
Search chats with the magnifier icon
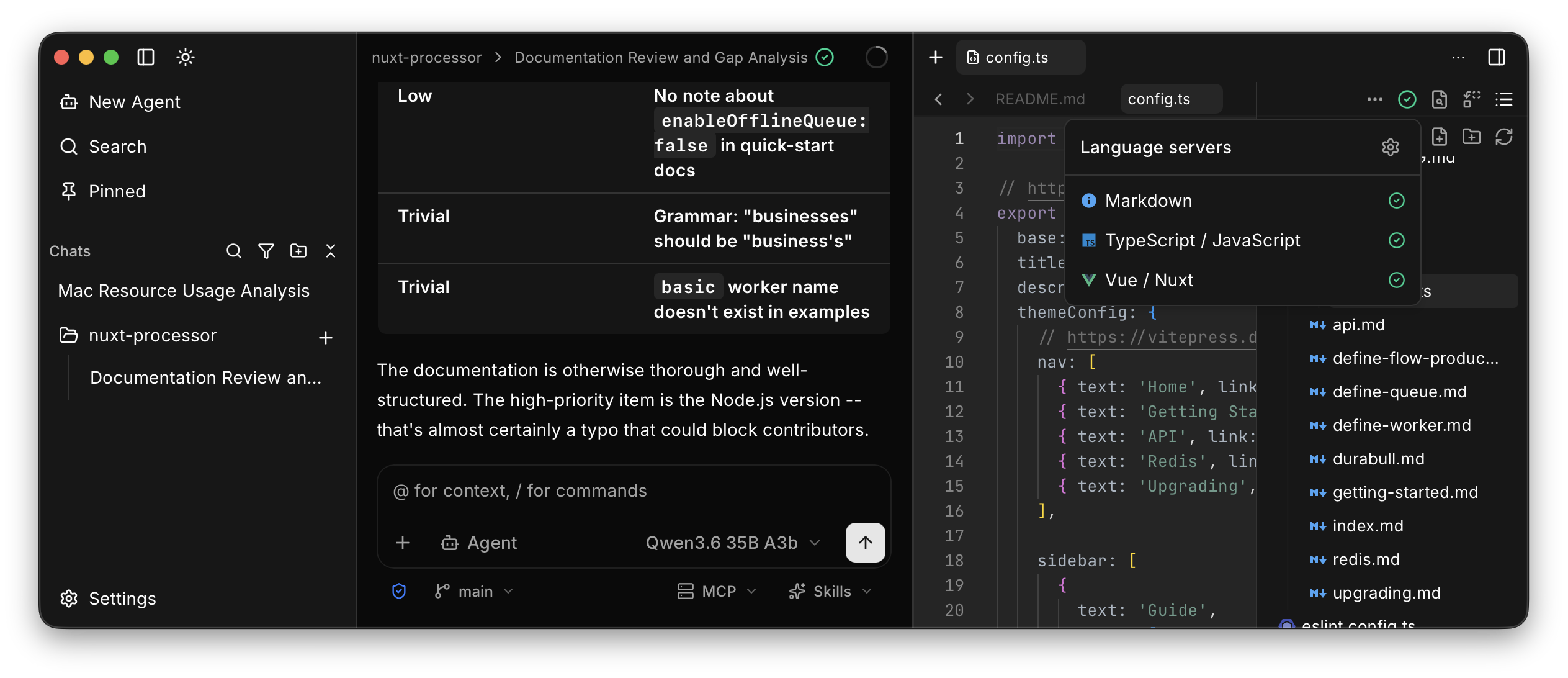(234, 251)
